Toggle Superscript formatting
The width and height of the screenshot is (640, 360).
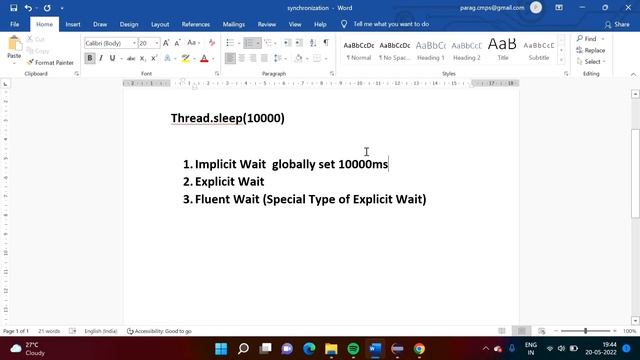click(154, 58)
